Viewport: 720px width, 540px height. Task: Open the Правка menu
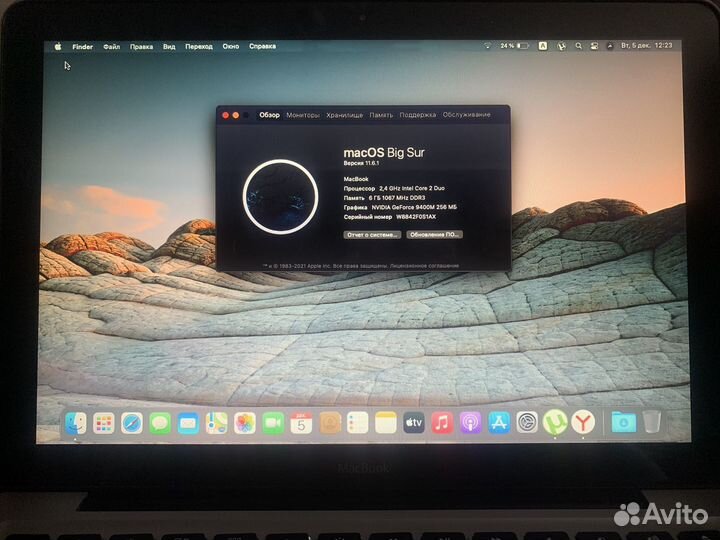click(141, 47)
